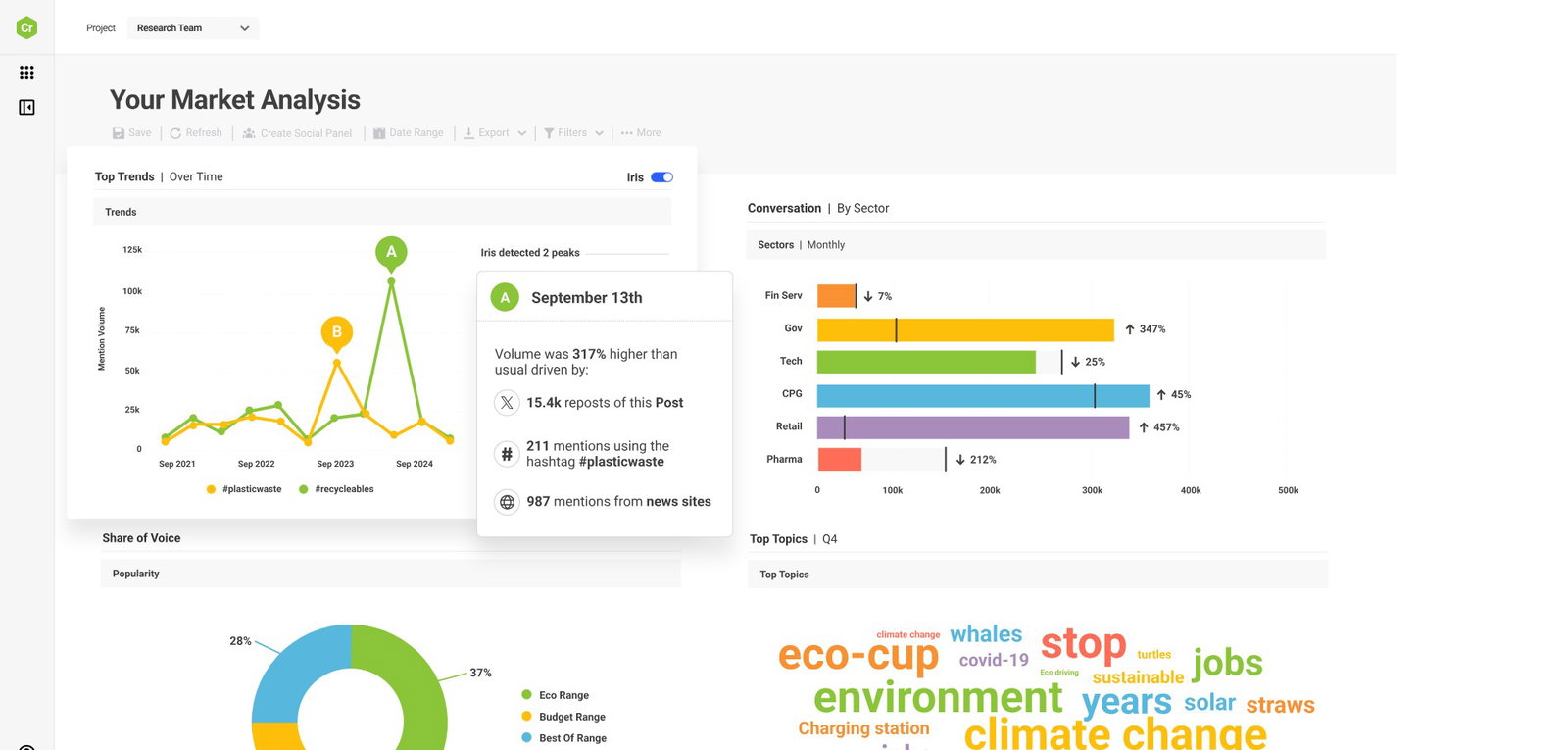Click the Date Range button label
This screenshot has width=1568, height=750.
(x=416, y=133)
